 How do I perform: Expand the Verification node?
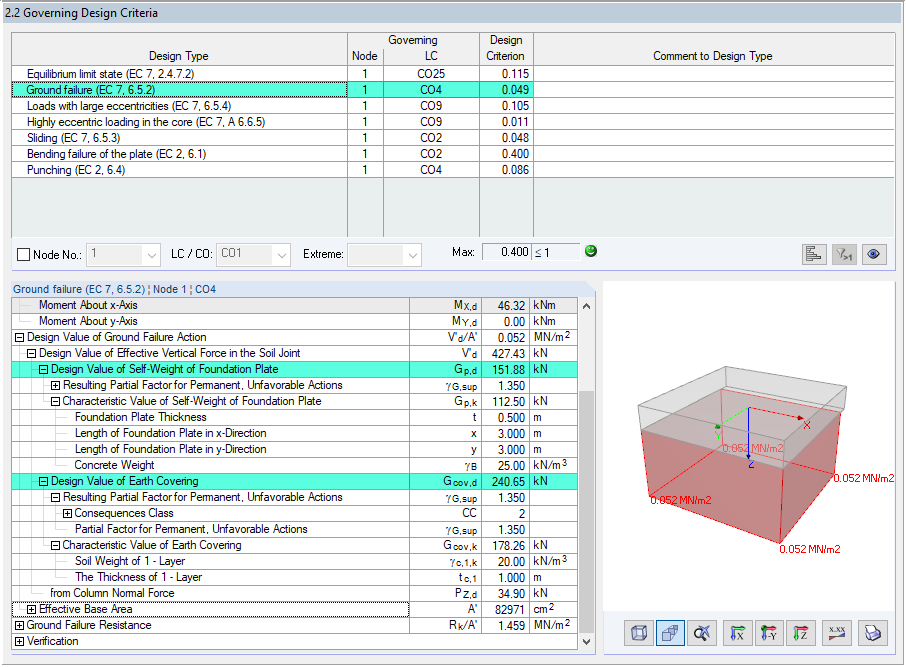point(19,642)
